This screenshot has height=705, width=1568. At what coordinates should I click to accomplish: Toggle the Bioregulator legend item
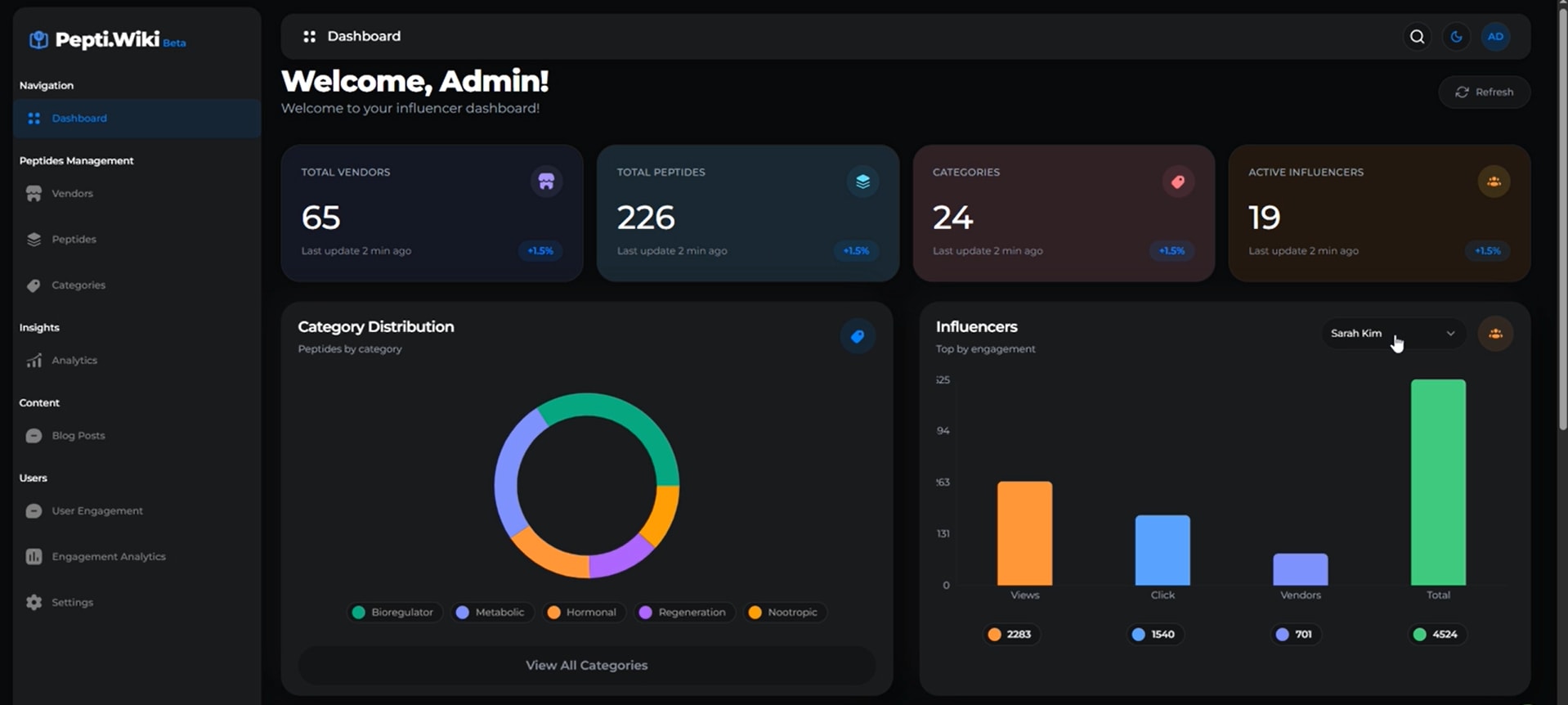pos(395,613)
